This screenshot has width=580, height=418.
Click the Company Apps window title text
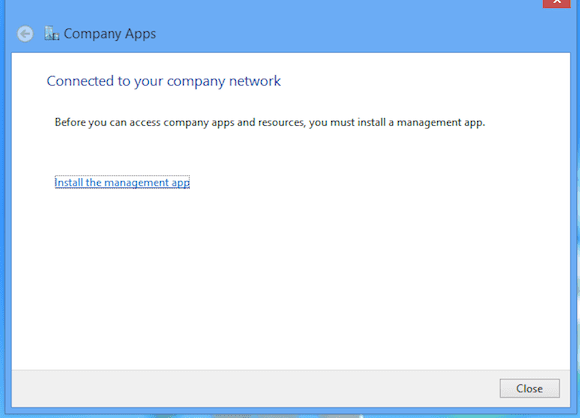110,34
